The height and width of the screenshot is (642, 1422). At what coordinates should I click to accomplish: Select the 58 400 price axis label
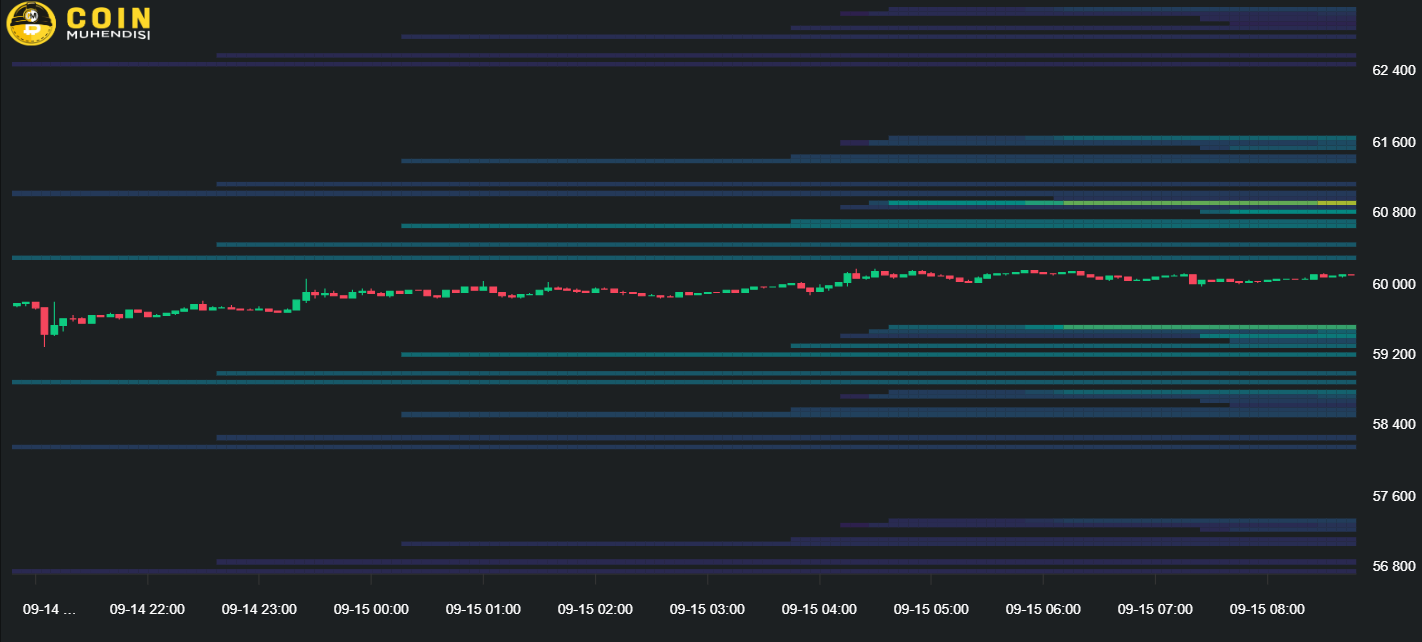[x=1393, y=424]
